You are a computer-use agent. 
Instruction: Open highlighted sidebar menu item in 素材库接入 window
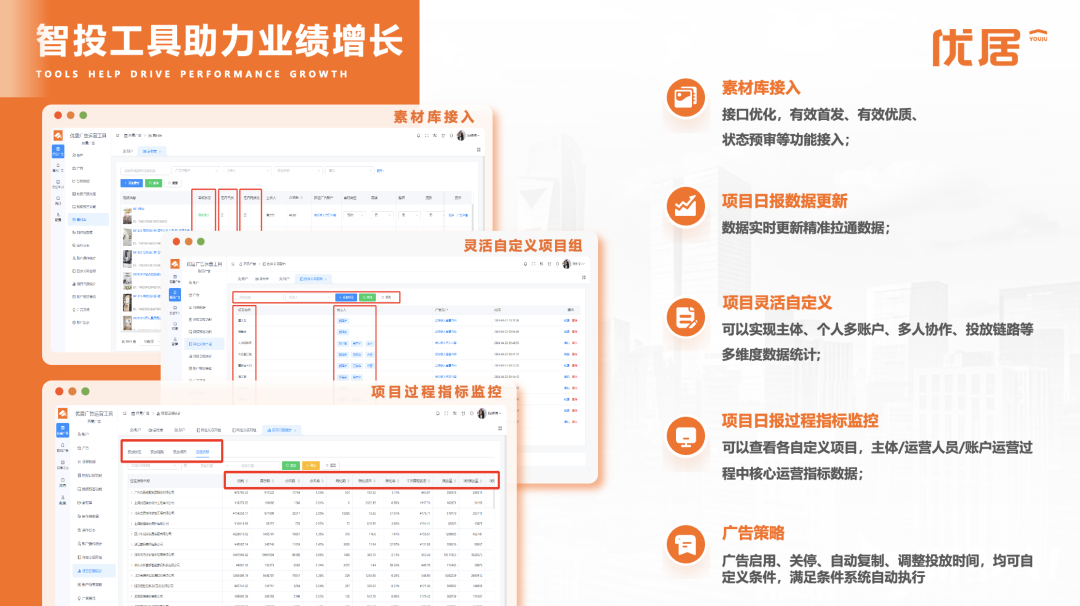point(88,220)
